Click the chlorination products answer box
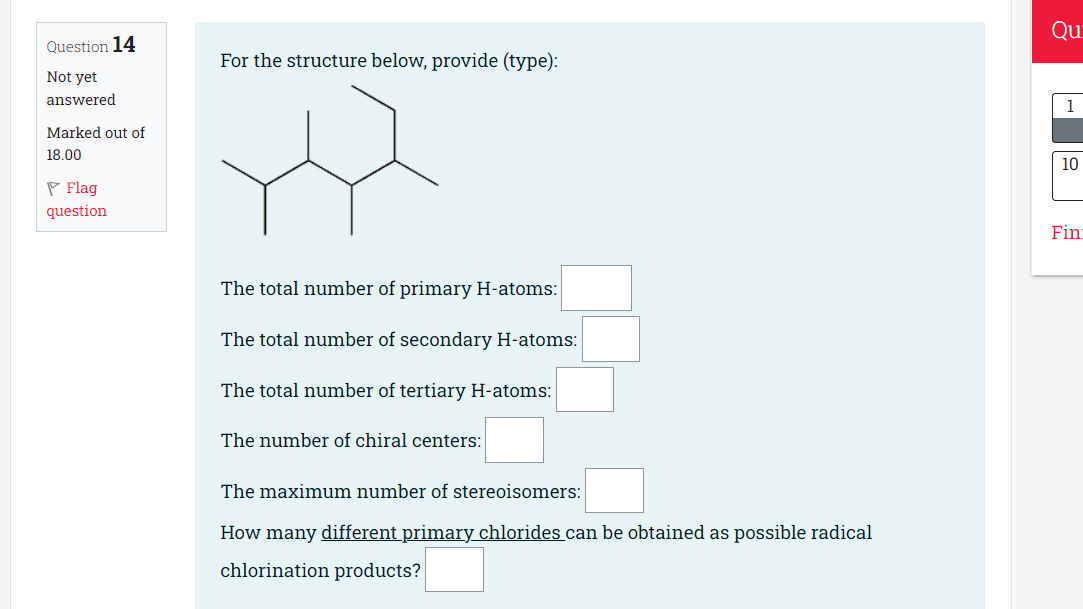Viewport: 1083px width, 609px height. pos(454,570)
